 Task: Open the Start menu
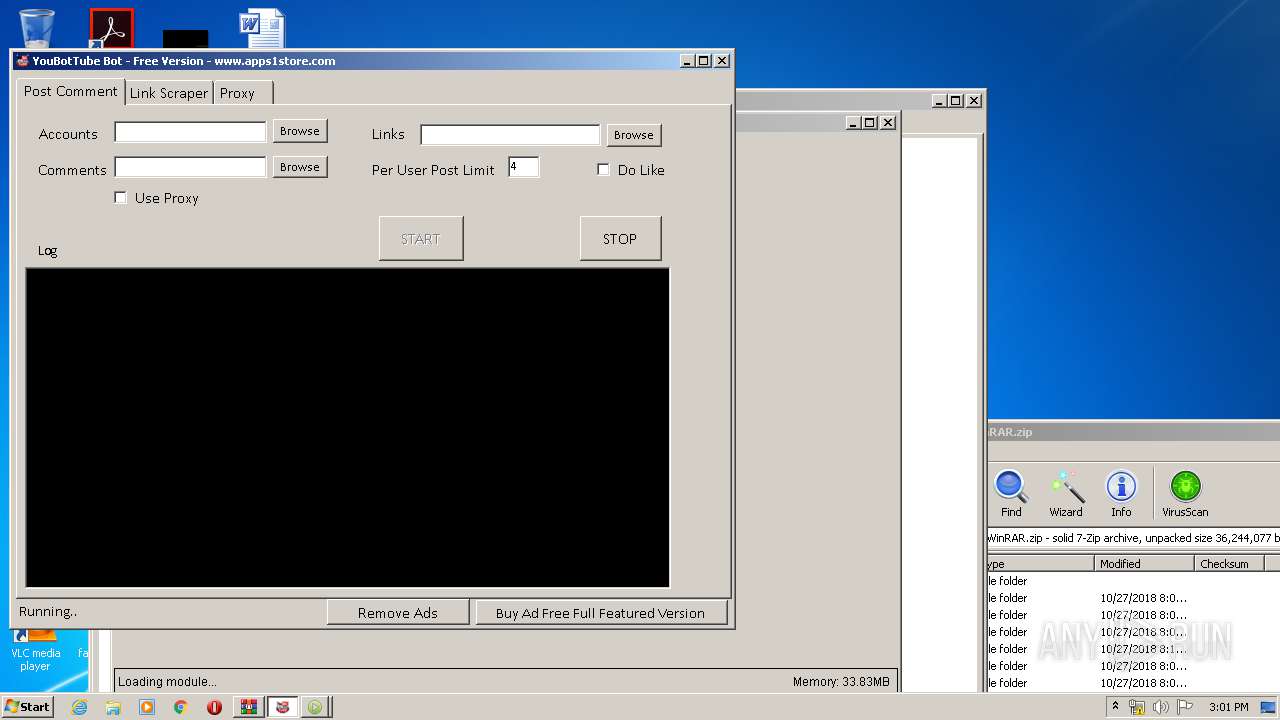pos(28,707)
